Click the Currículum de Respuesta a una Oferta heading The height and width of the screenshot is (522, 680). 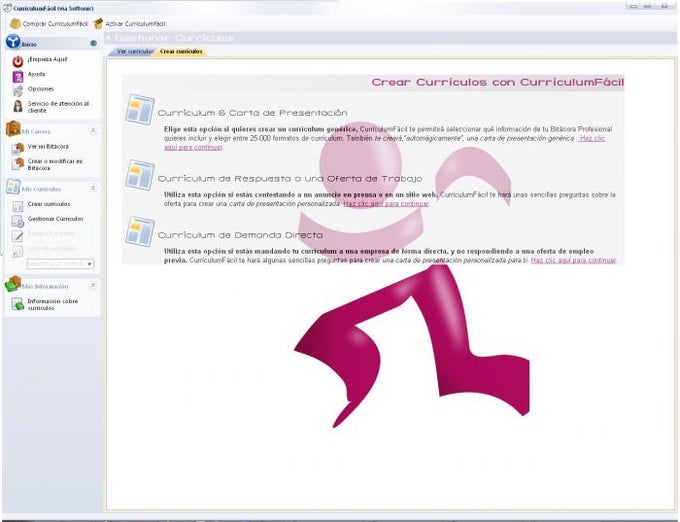pos(290,179)
